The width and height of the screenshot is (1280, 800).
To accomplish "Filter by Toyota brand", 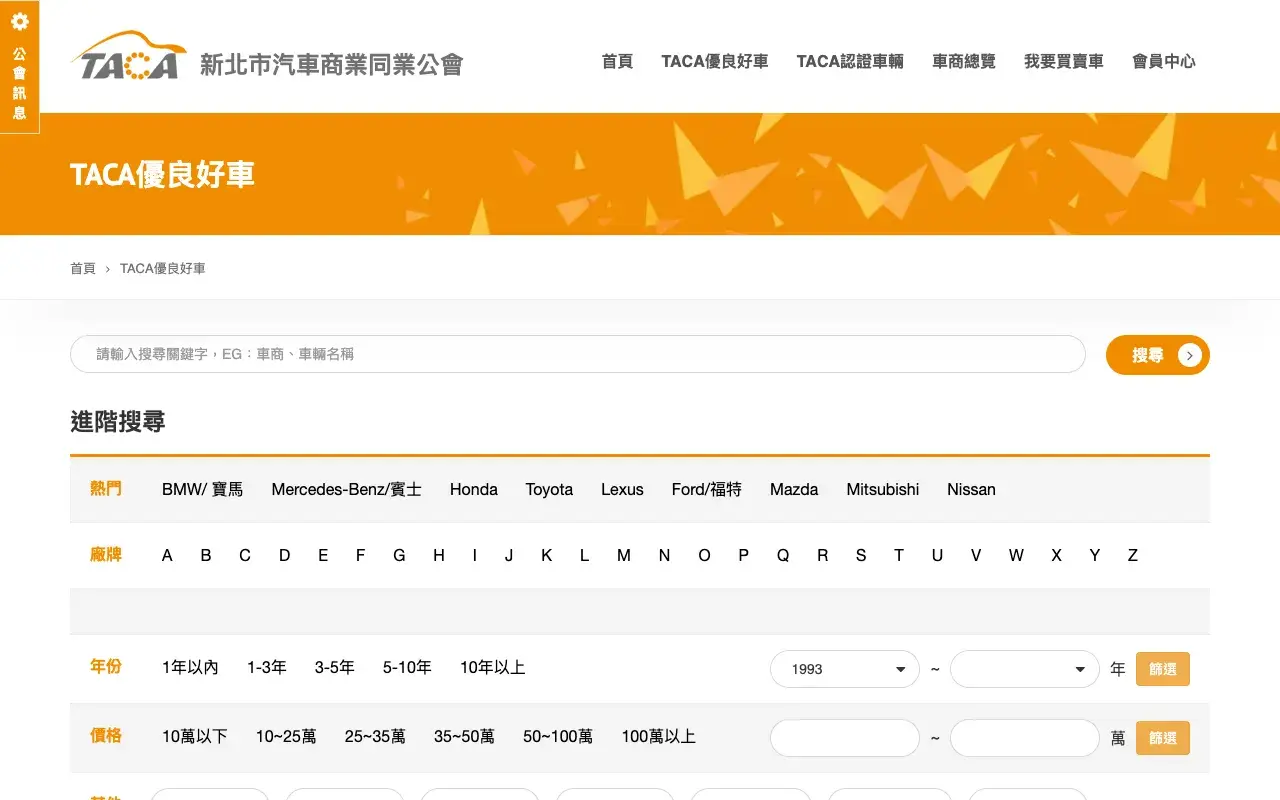I will [549, 489].
